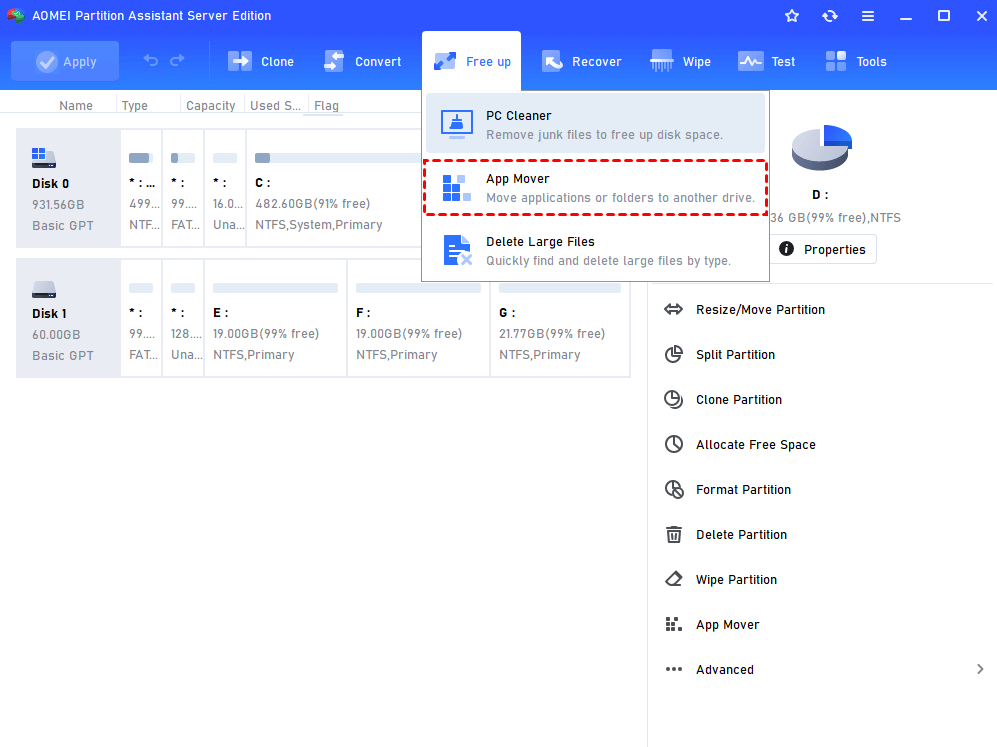This screenshot has width=997, height=747.
Task: Open the Tools menu
Action: click(855, 62)
